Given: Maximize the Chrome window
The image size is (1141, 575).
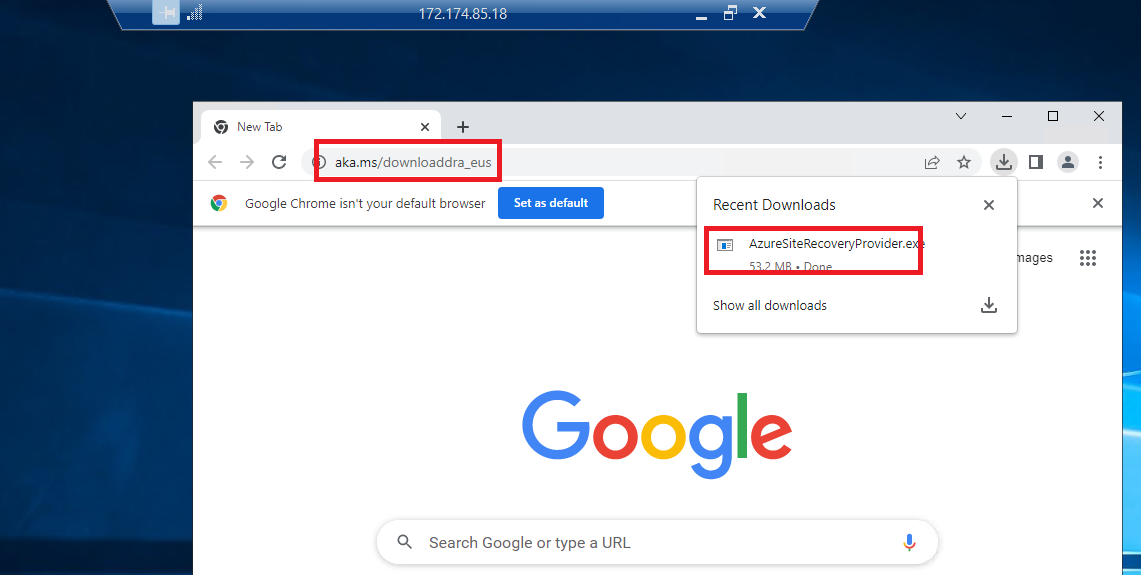Looking at the screenshot, I should click(1053, 116).
